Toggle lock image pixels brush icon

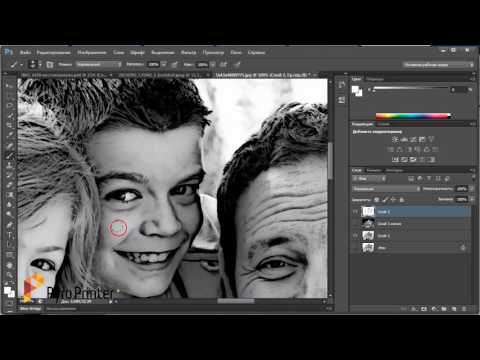(385, 200)
